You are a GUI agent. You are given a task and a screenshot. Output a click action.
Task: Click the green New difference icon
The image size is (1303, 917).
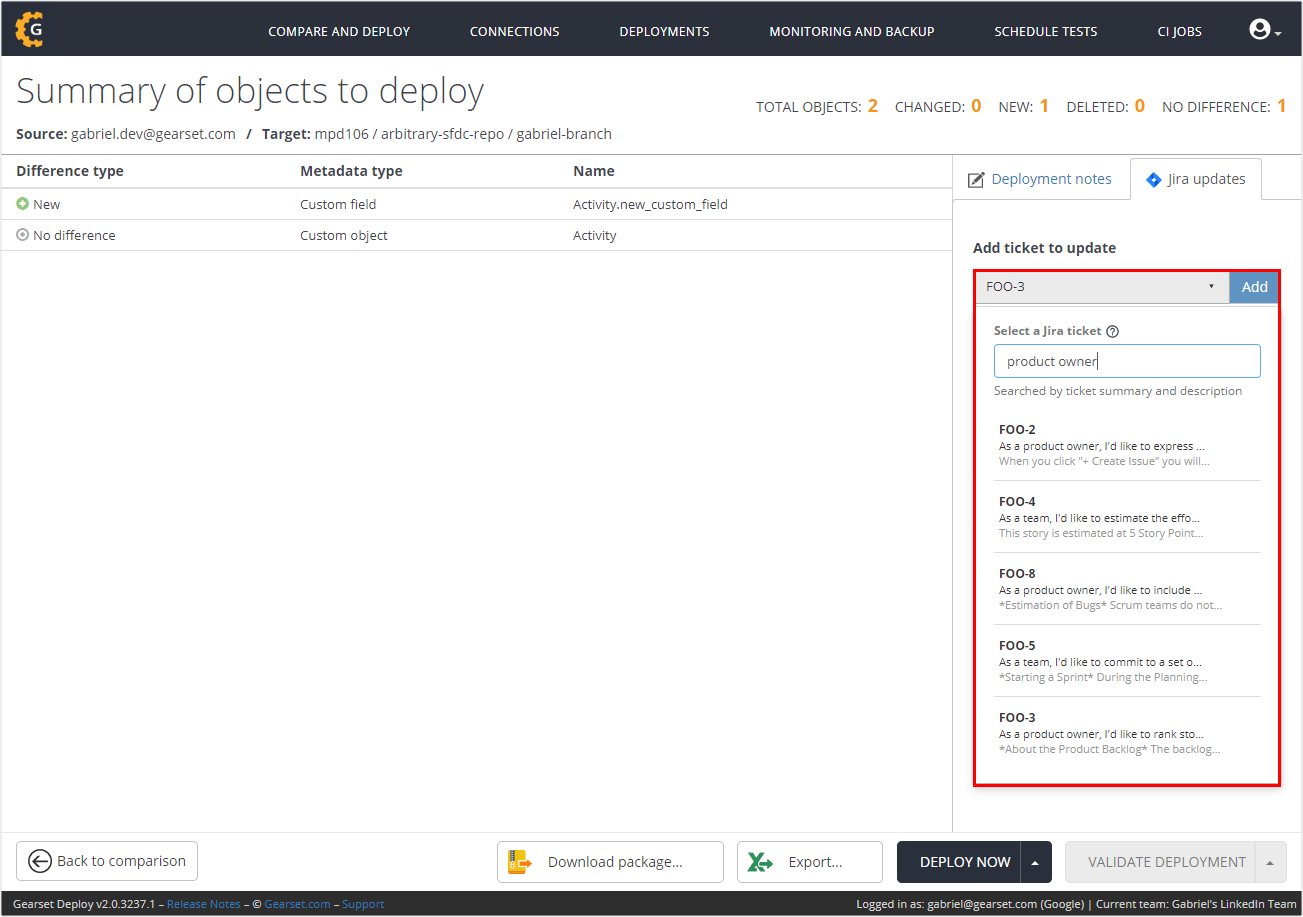tap(23, 204)
